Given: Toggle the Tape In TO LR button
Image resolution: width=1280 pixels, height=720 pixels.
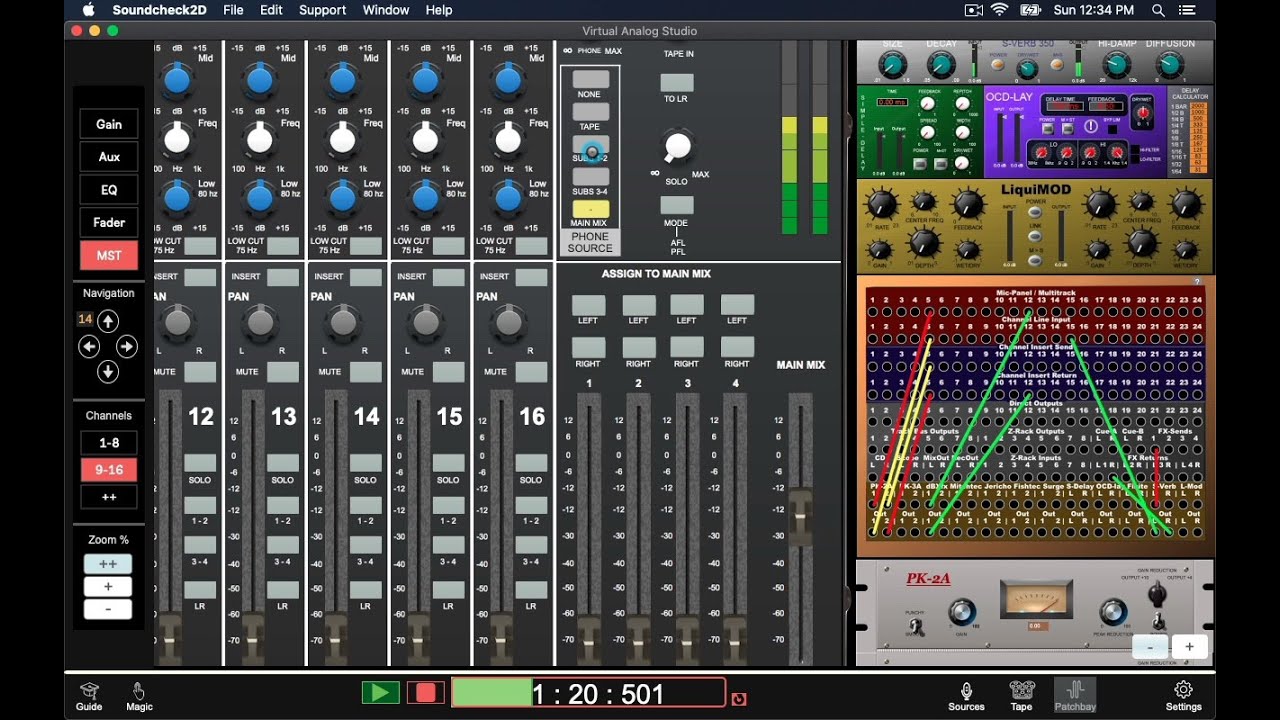Looking at the screenshot, I should (x=677, y=83).
